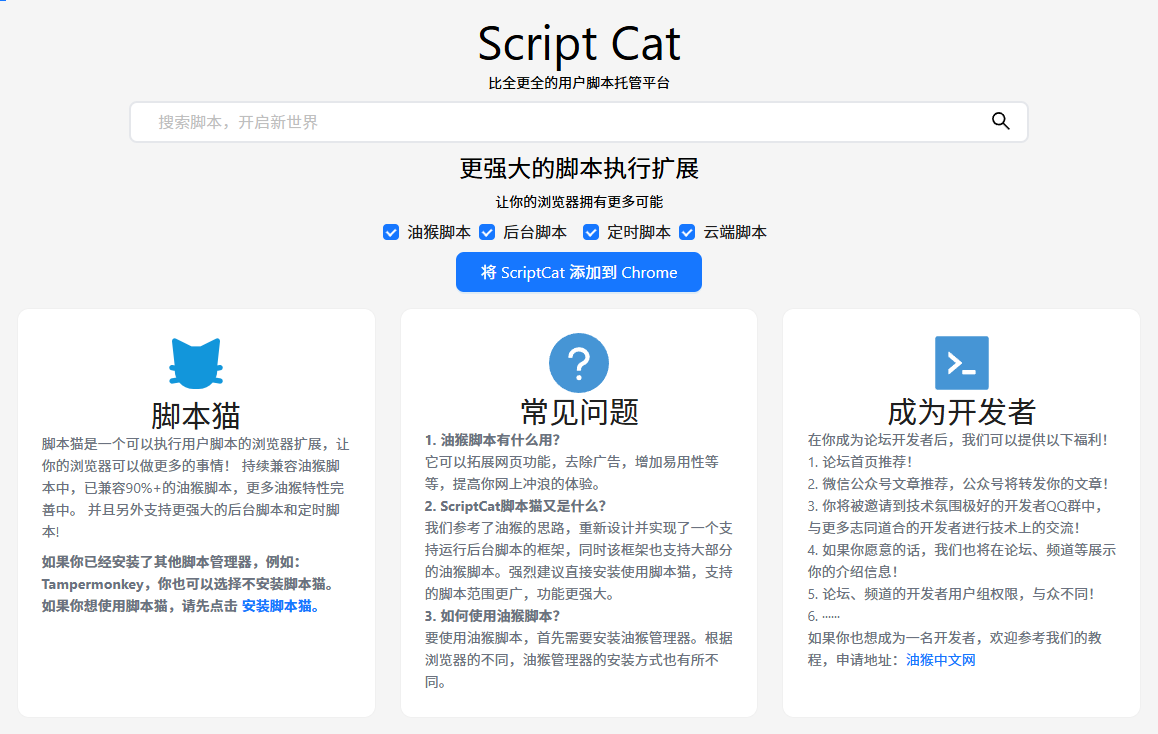
Task: Click the 更强大的脚本执行扩展 heading
Action: coord(579,168)
